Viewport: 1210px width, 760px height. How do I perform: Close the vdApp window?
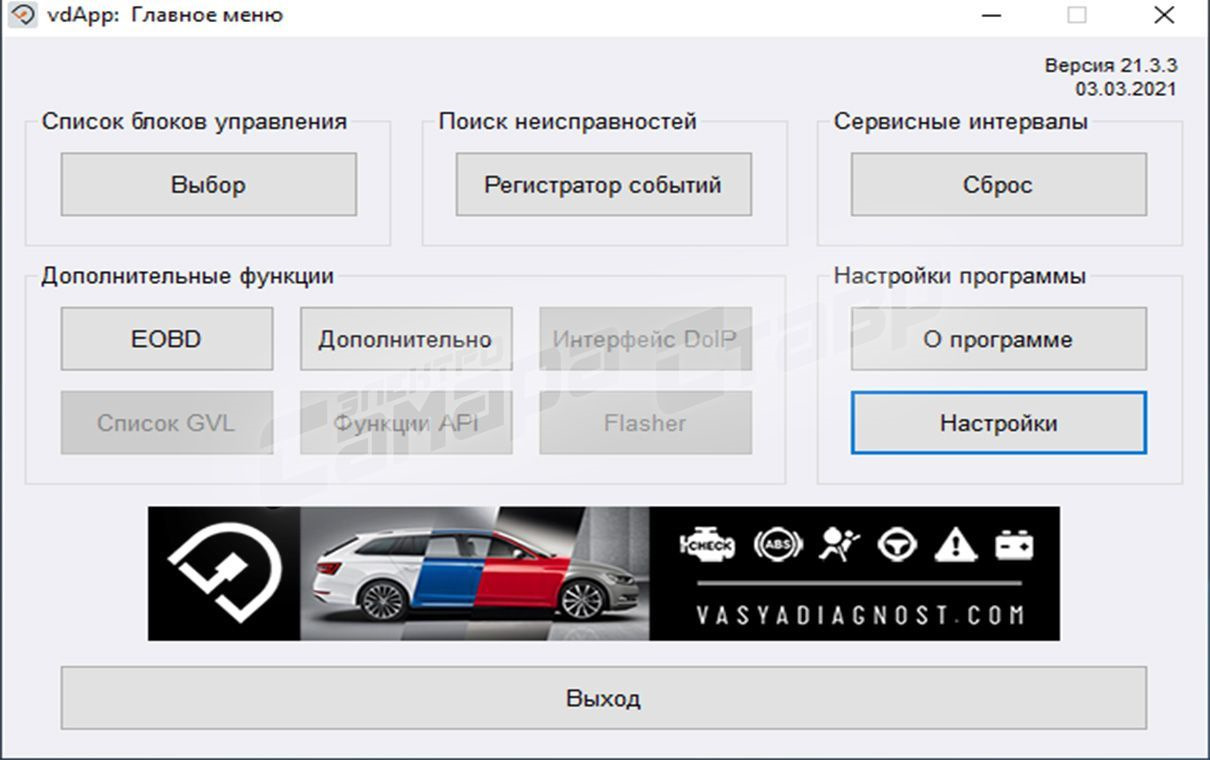pyautogui.click(x=1164, y=15)
